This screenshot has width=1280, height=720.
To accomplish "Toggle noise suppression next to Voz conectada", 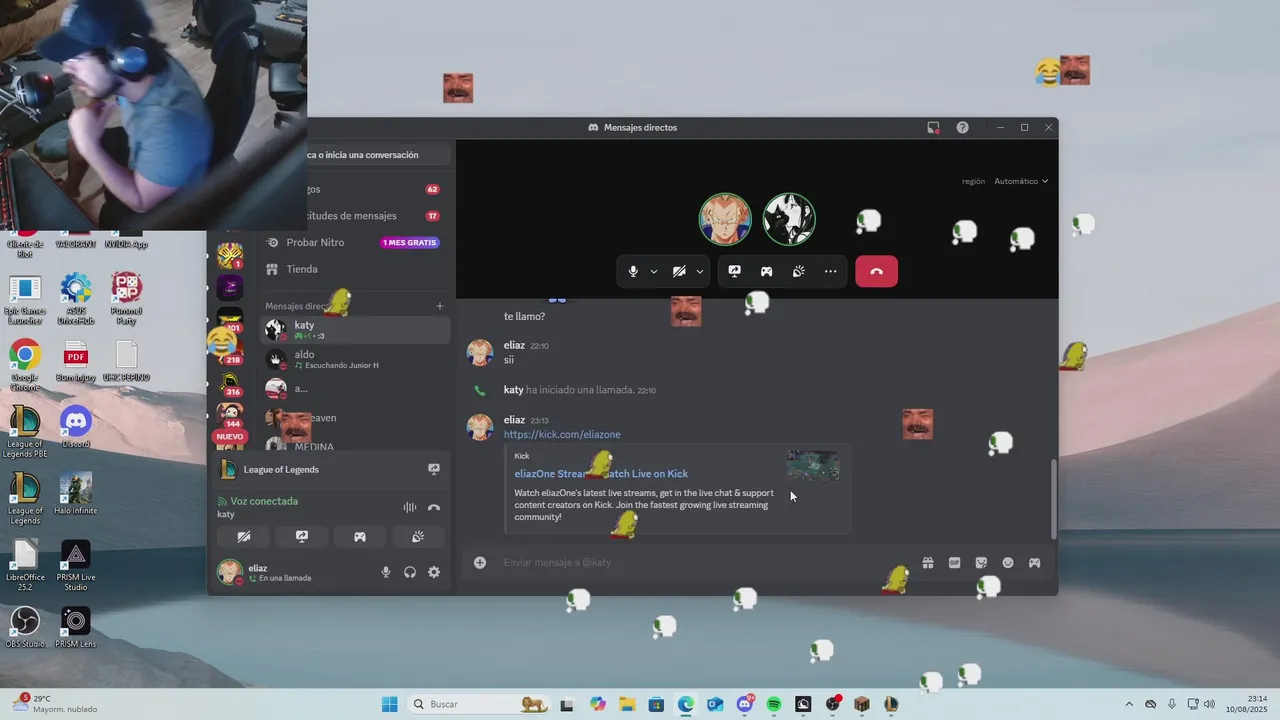I will [x=409, y=507].
